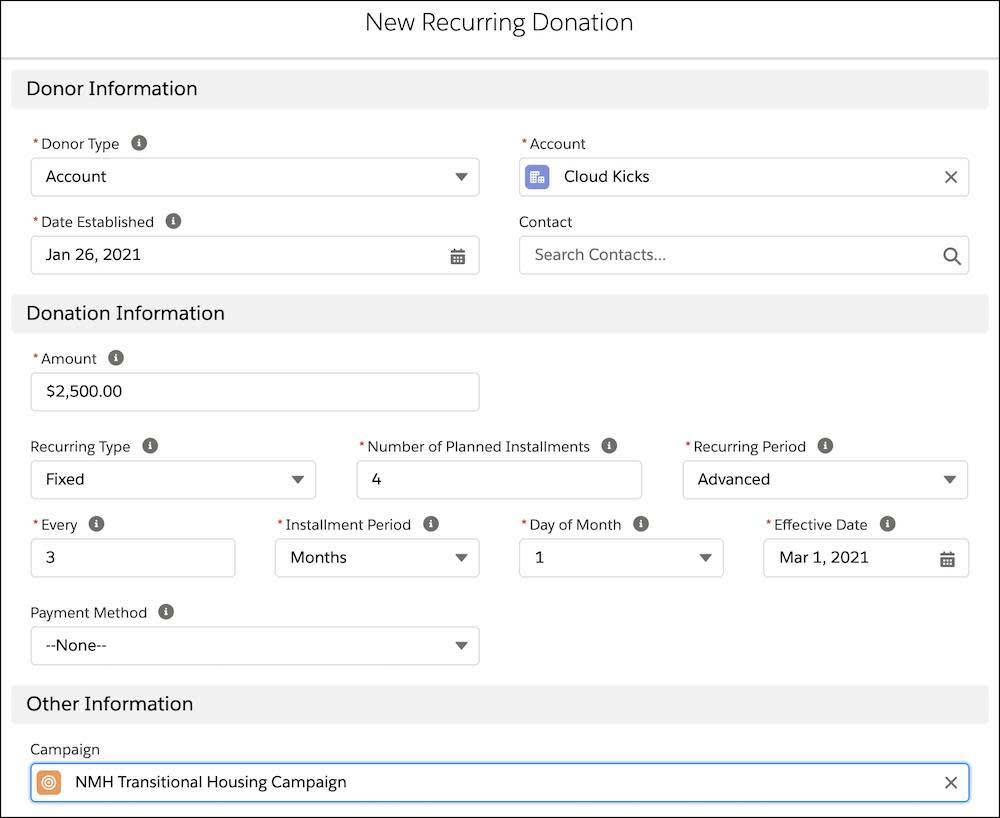Click the Amount info tooltip icon

click(x=114, y=358)
